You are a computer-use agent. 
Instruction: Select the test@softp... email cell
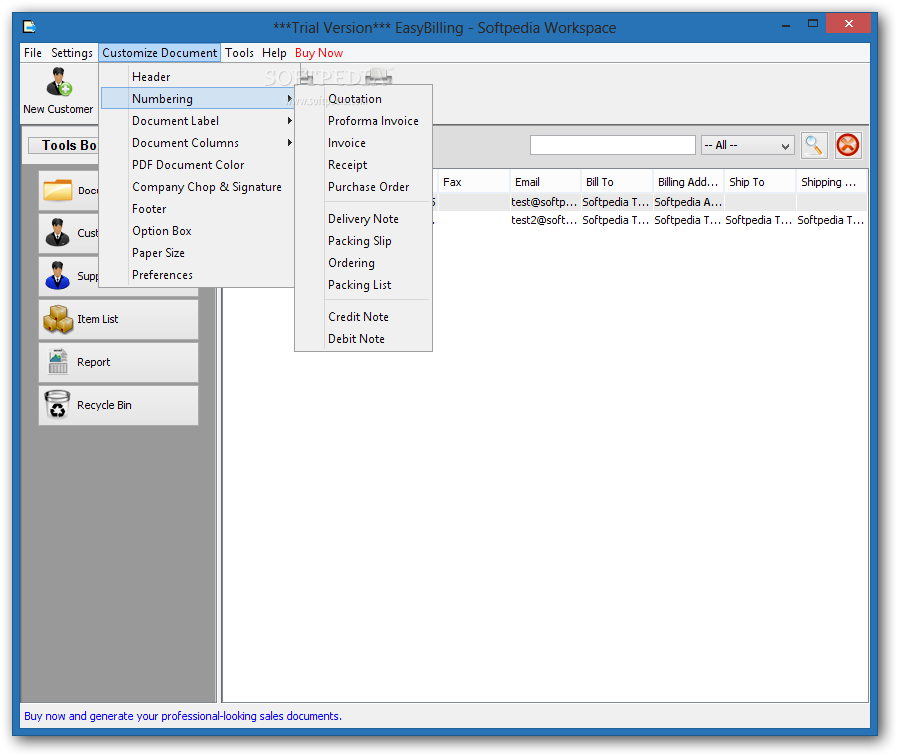click(545, 202)
